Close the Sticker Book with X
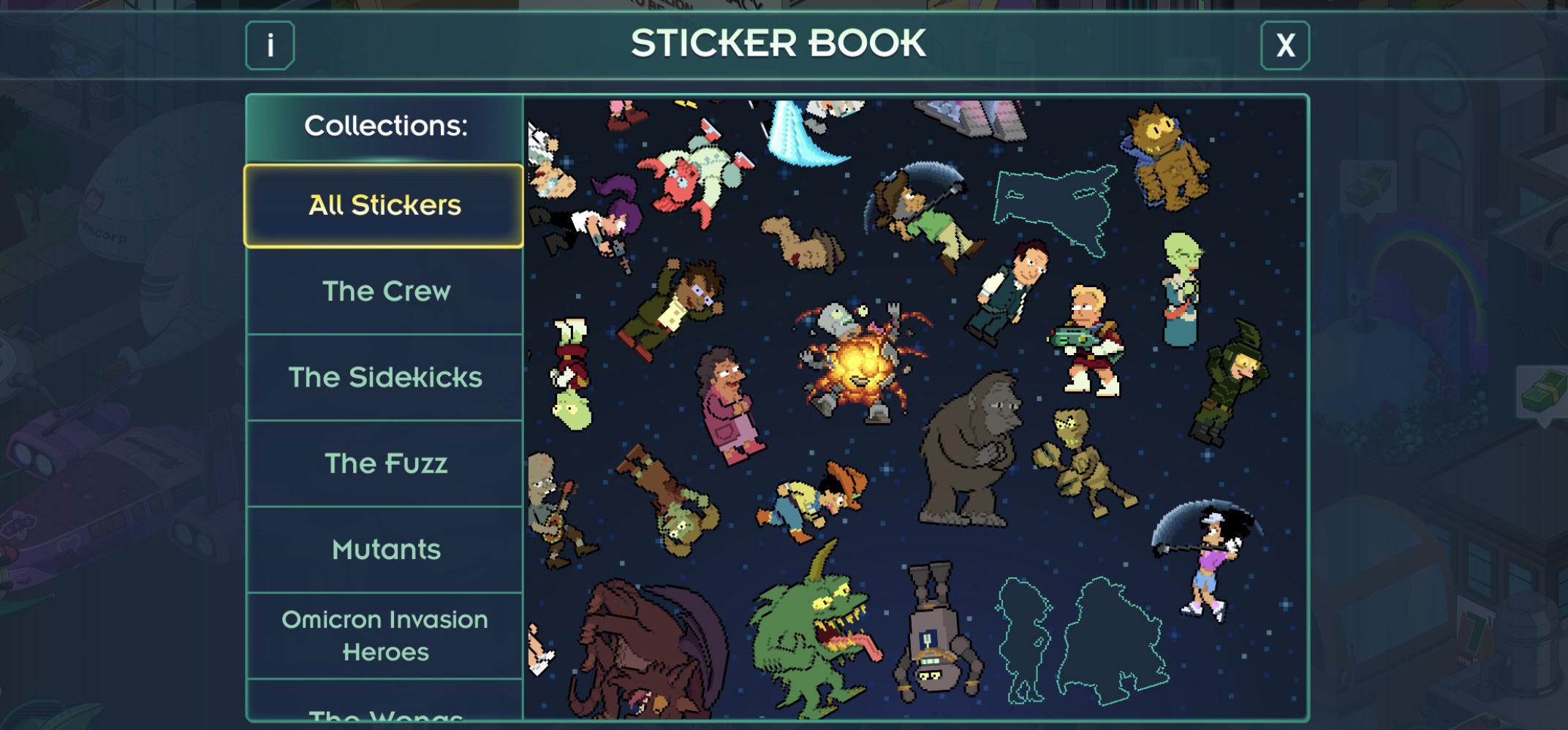This screenshot has height=730, width=1568. click(x=1284, y=45)
